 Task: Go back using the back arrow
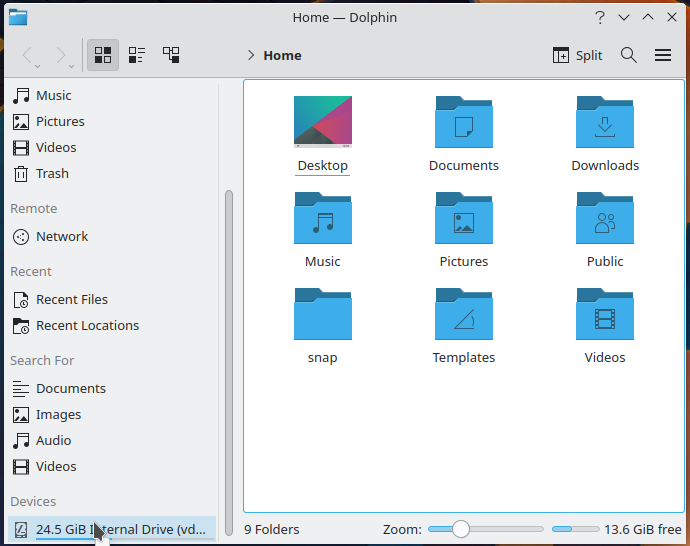click(27, 55)
